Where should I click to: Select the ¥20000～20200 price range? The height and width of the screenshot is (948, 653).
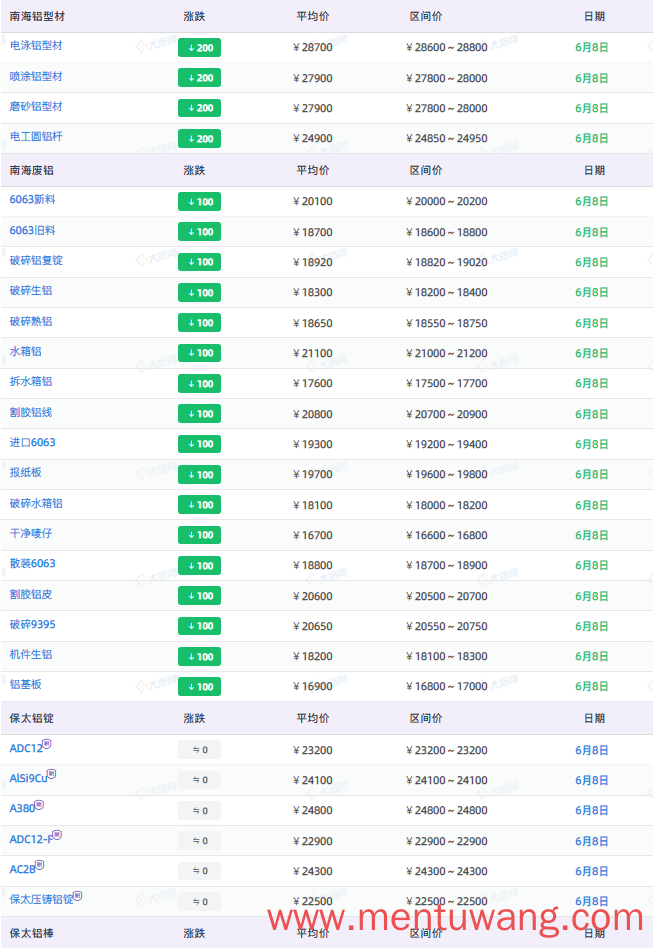(447, 202)
